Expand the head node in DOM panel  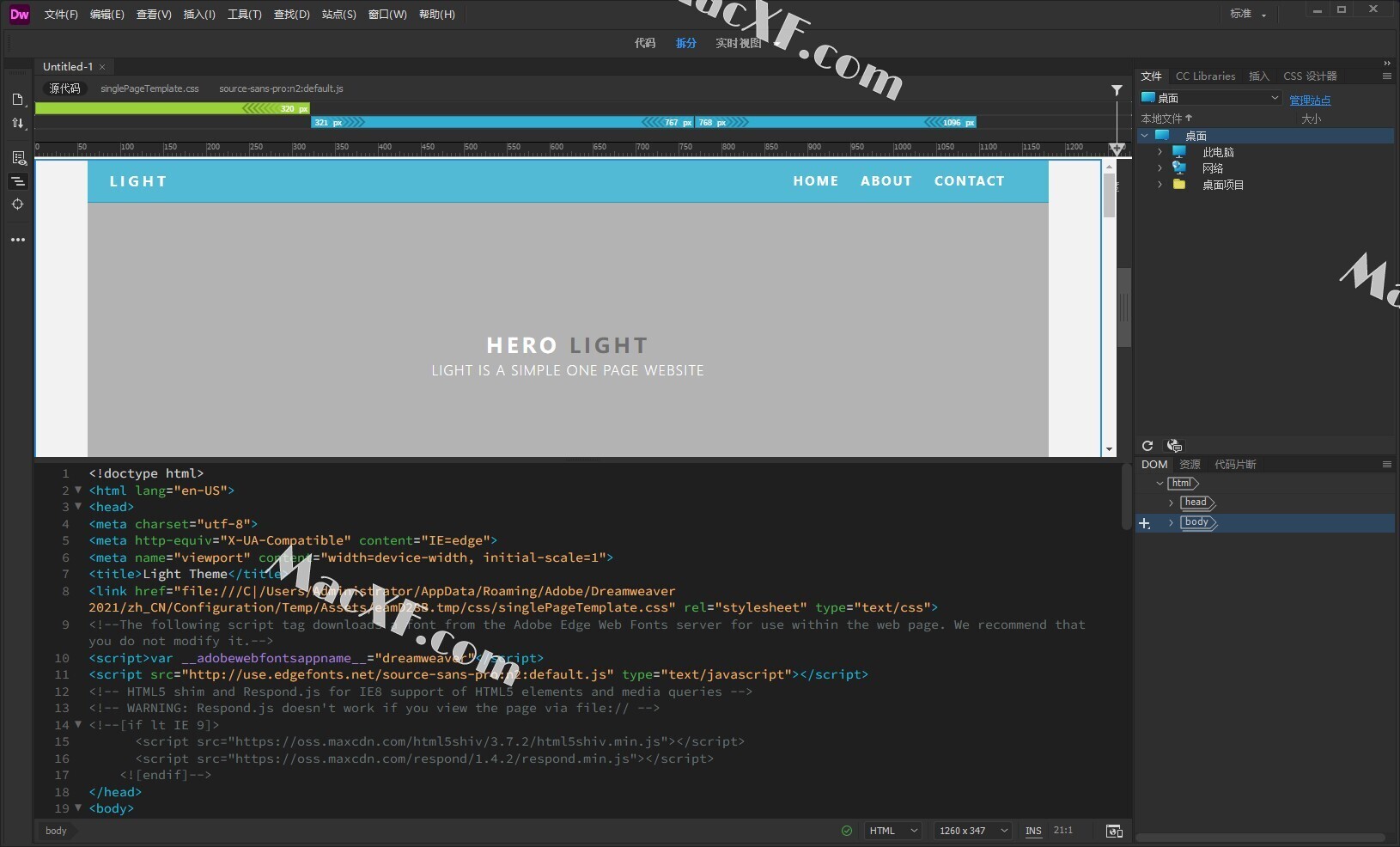tap(1171, 503)
